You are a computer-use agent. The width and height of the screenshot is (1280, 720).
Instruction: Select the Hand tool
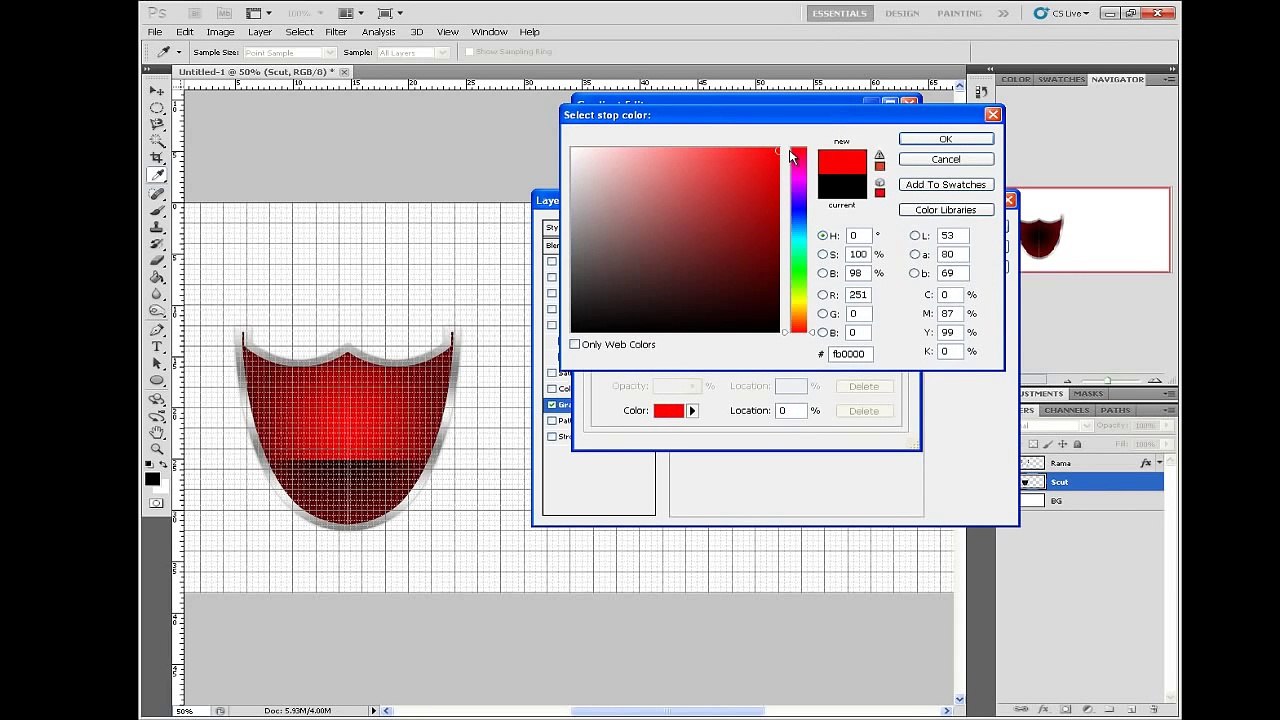point(157,432)
